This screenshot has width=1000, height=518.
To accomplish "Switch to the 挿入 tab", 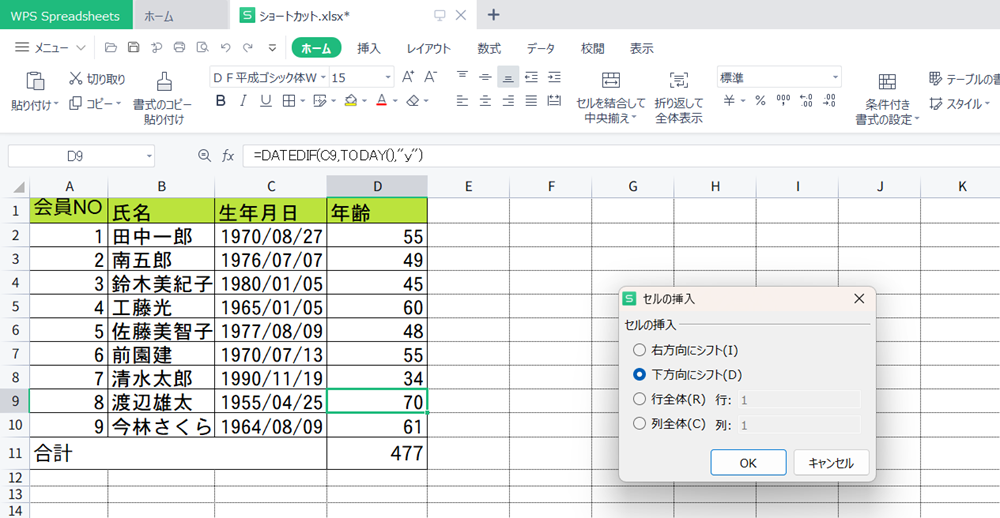I will tap(369, 48).
